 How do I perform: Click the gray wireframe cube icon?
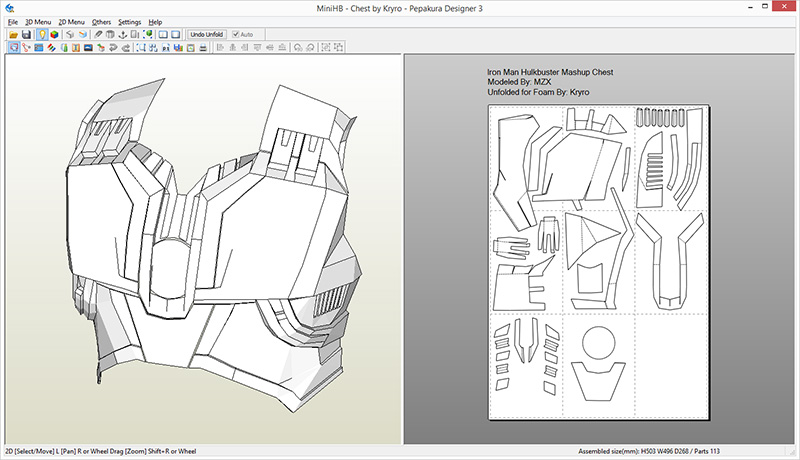[70, 35]
